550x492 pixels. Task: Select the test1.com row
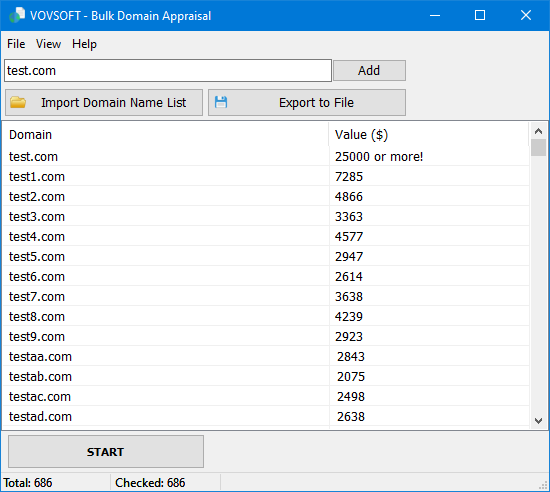pos(266,176)
